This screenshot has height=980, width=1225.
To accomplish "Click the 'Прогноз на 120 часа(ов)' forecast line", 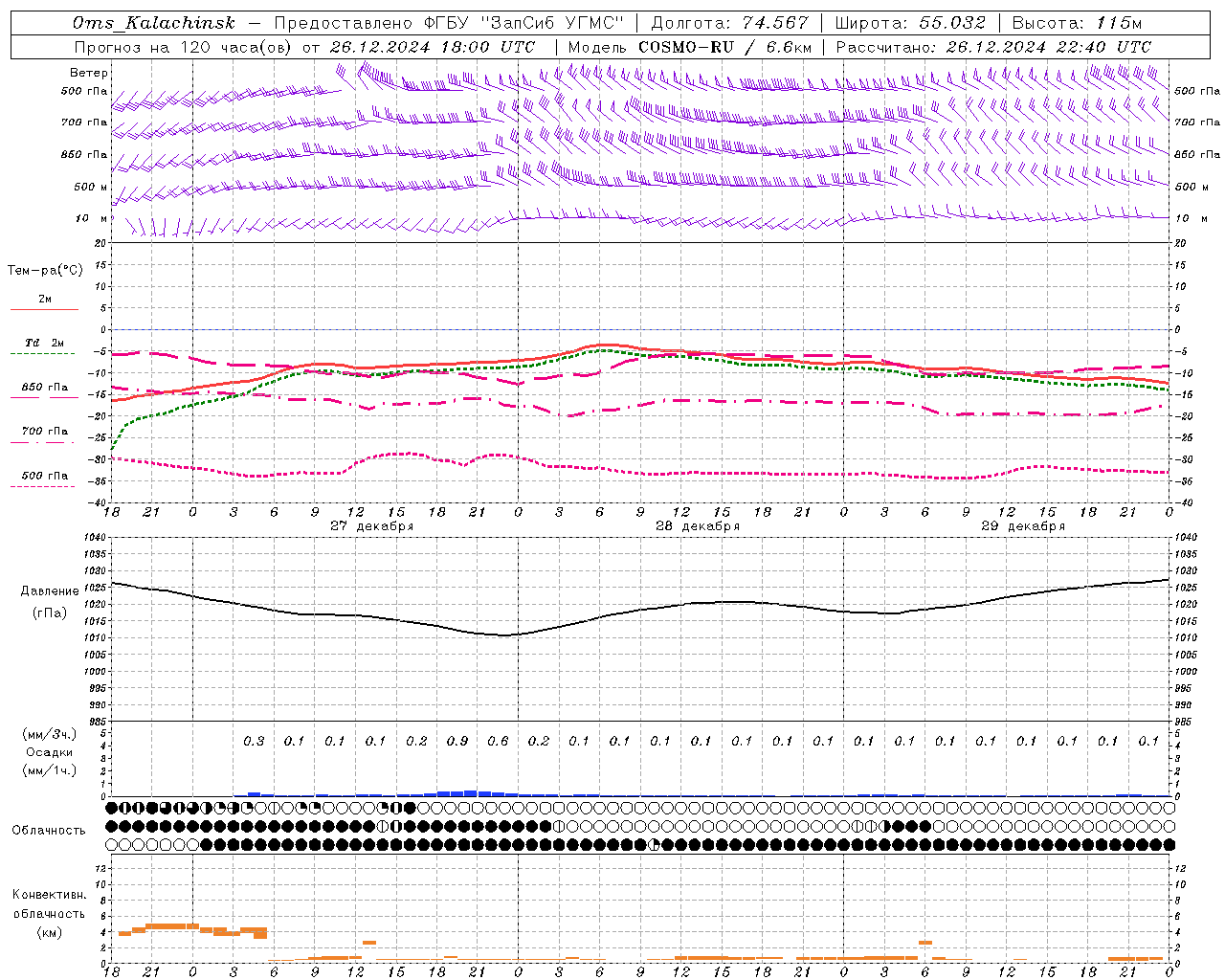I will click(x=304, y=47).
